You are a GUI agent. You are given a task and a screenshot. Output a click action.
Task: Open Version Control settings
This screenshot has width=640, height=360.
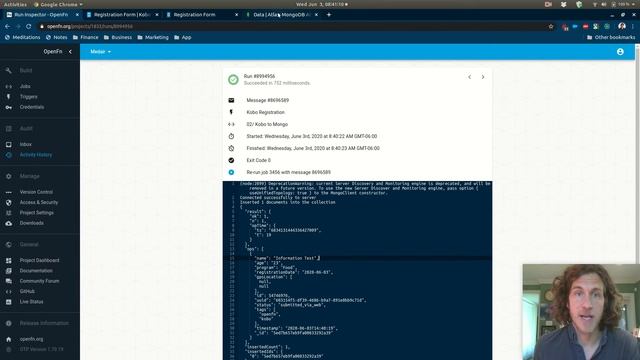point(36,192)
